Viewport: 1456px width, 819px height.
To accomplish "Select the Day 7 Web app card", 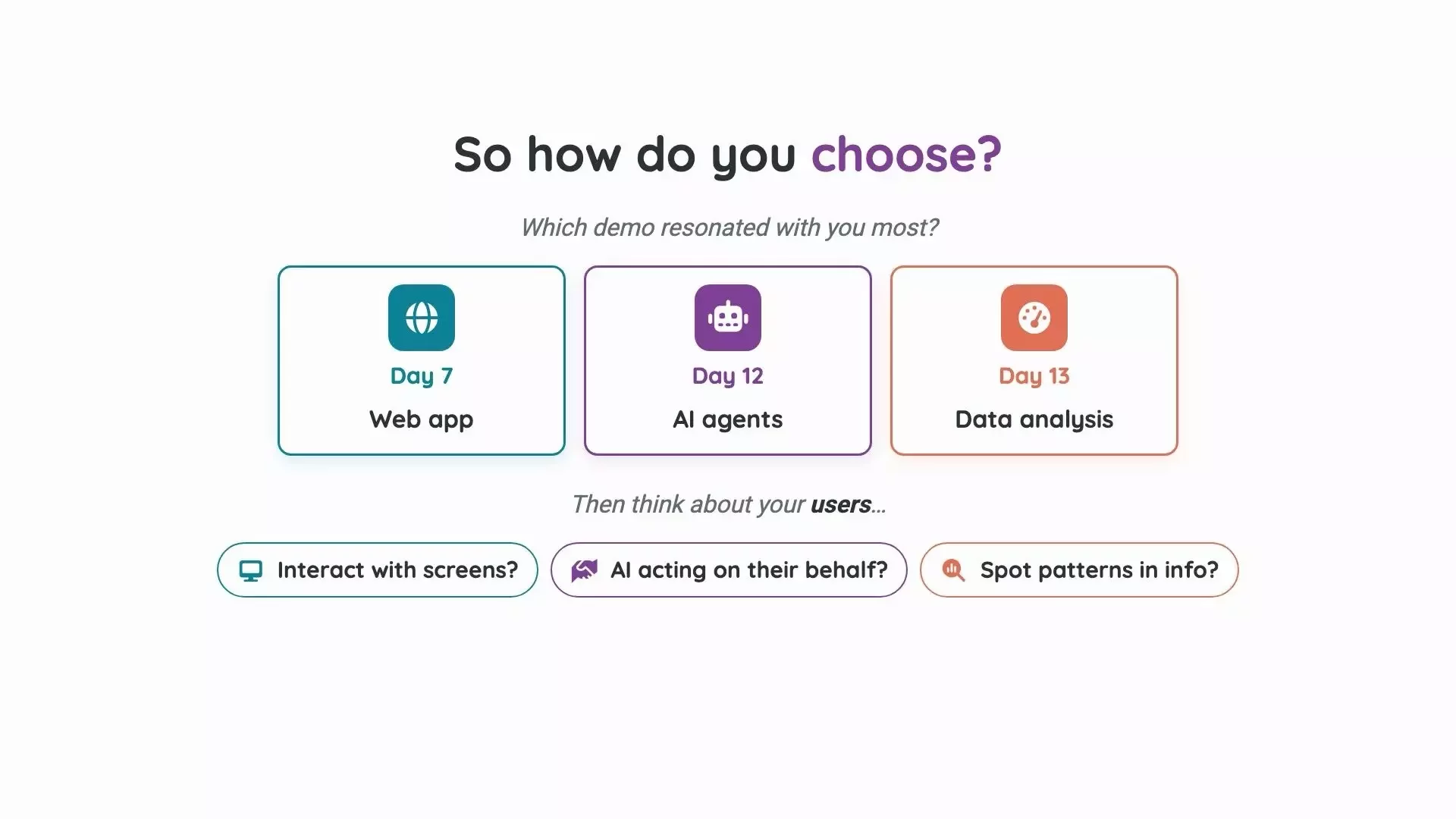I will pyautogui.click(x=422, y=360).
